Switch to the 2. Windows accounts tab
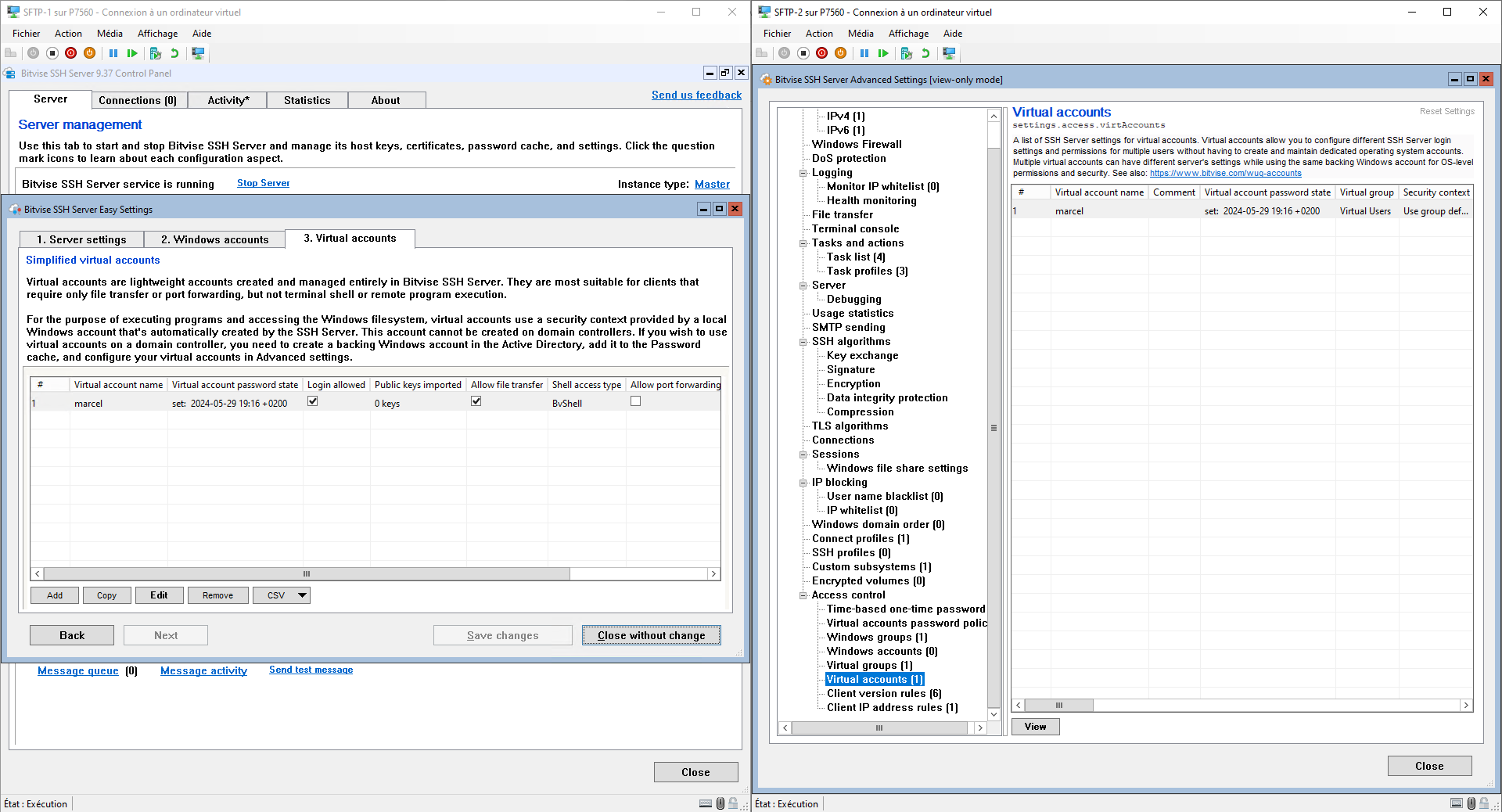 (x=214, y=239)
